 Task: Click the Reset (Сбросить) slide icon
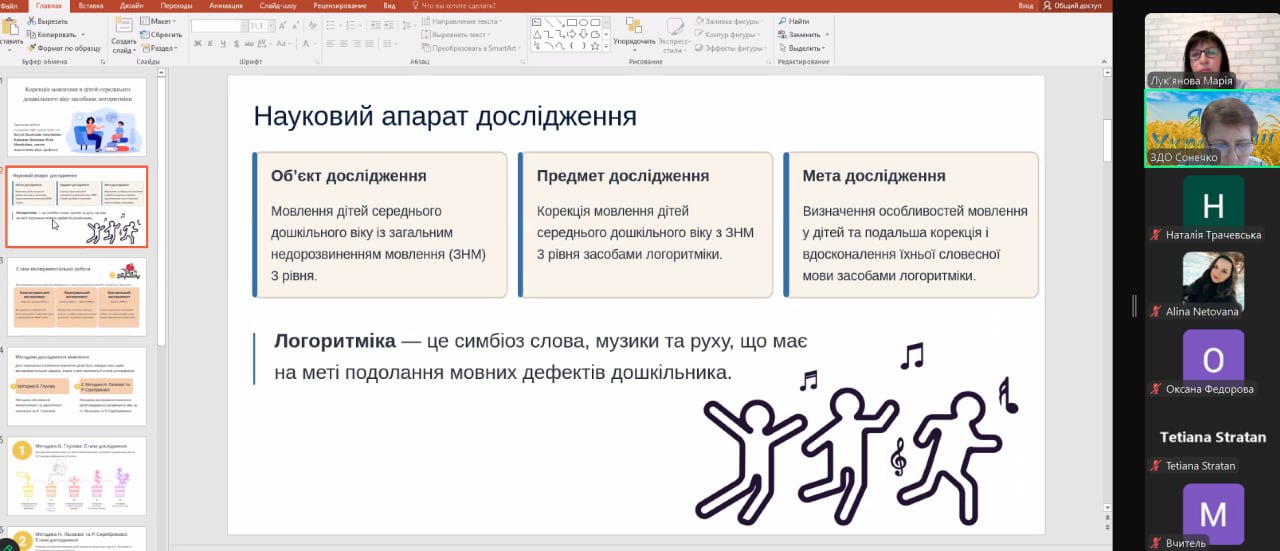pos(144,34)
